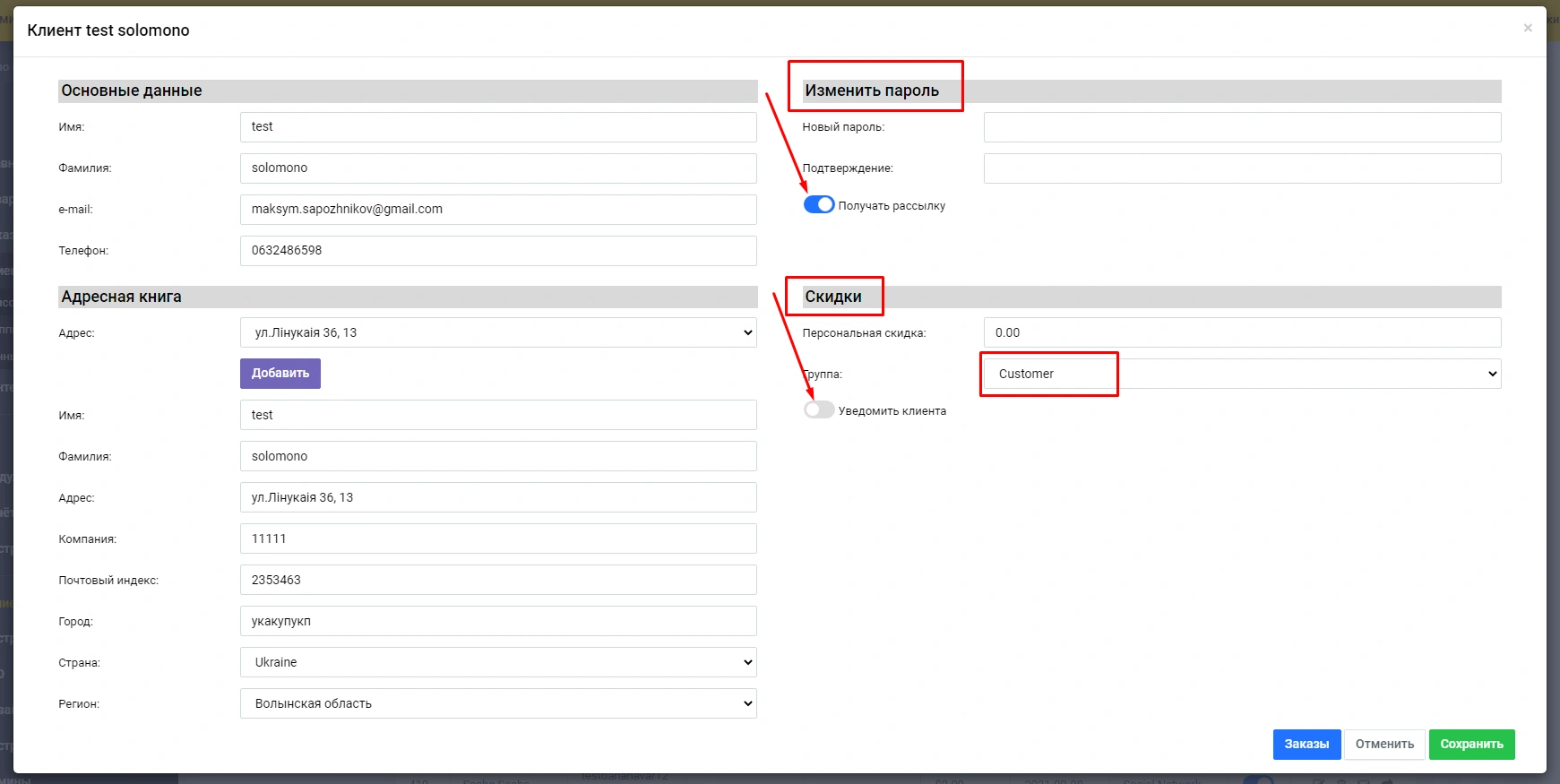Click the Новый пароль input field
This screenshot has height=784, width=1560.
1242,127
